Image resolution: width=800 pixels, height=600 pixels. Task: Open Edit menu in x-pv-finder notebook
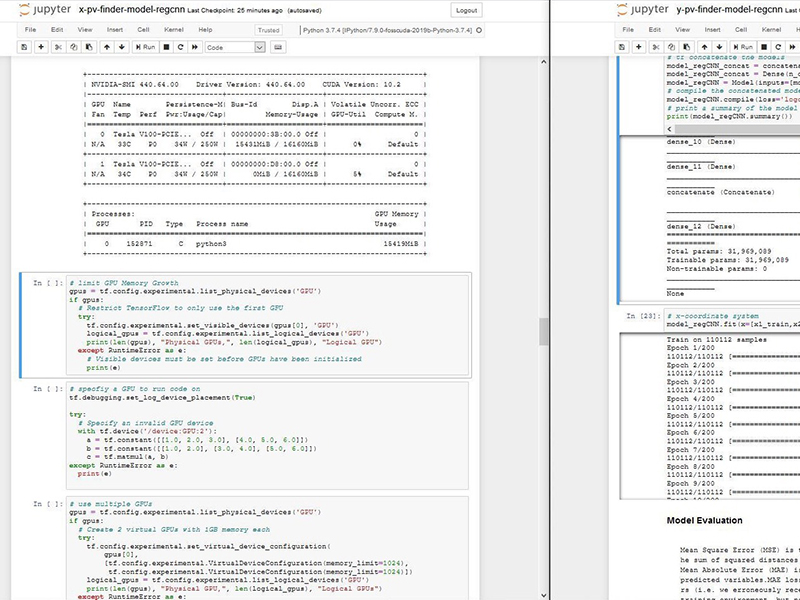57,30
